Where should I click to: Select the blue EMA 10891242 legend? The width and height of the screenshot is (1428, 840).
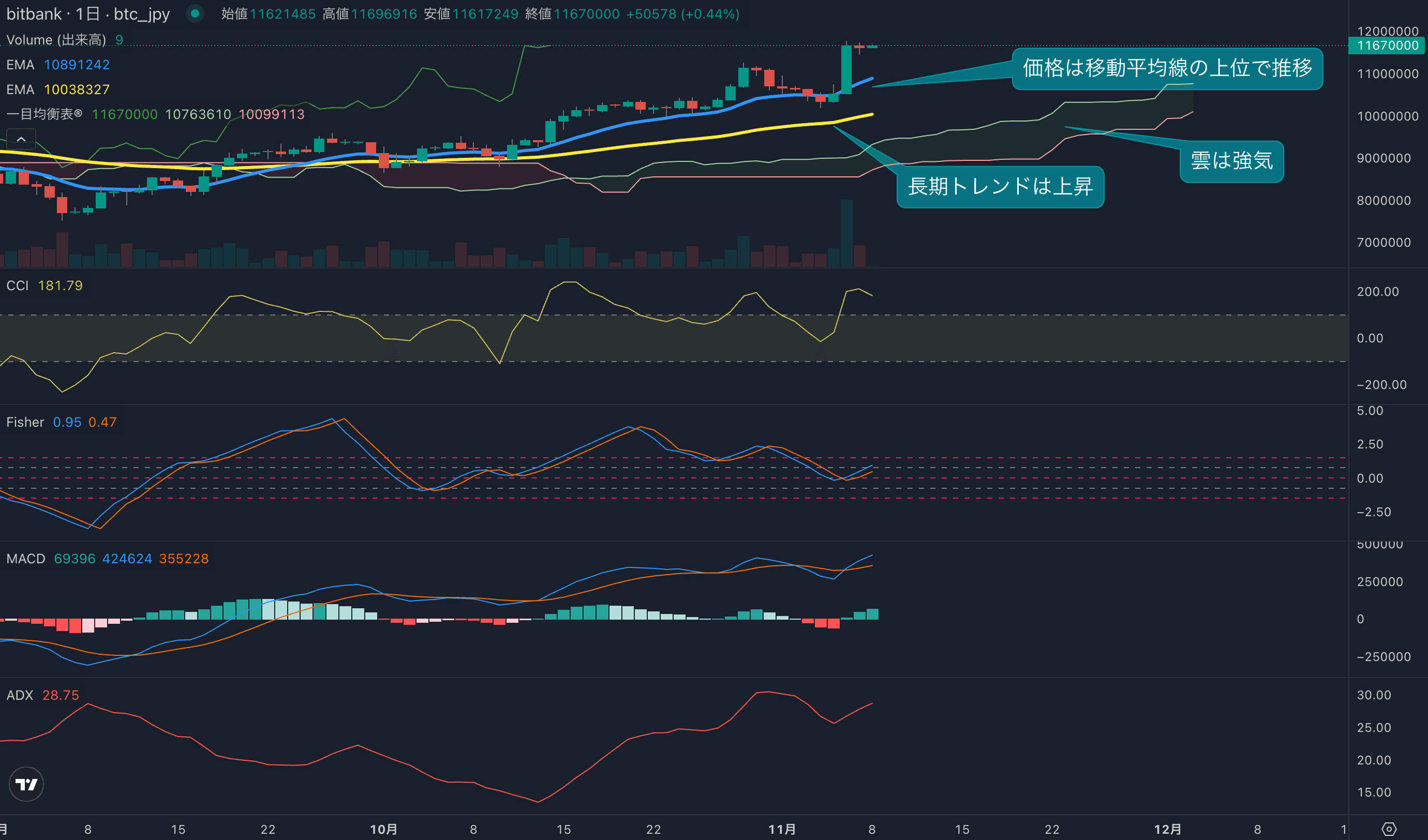point(58,65)
